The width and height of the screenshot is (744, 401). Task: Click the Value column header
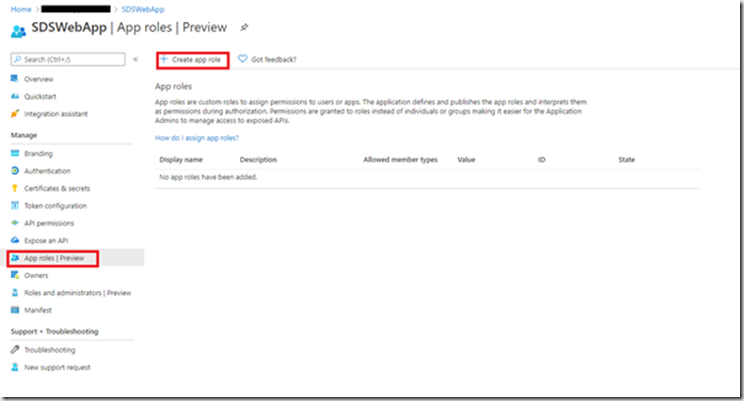(x=466, y=159)
